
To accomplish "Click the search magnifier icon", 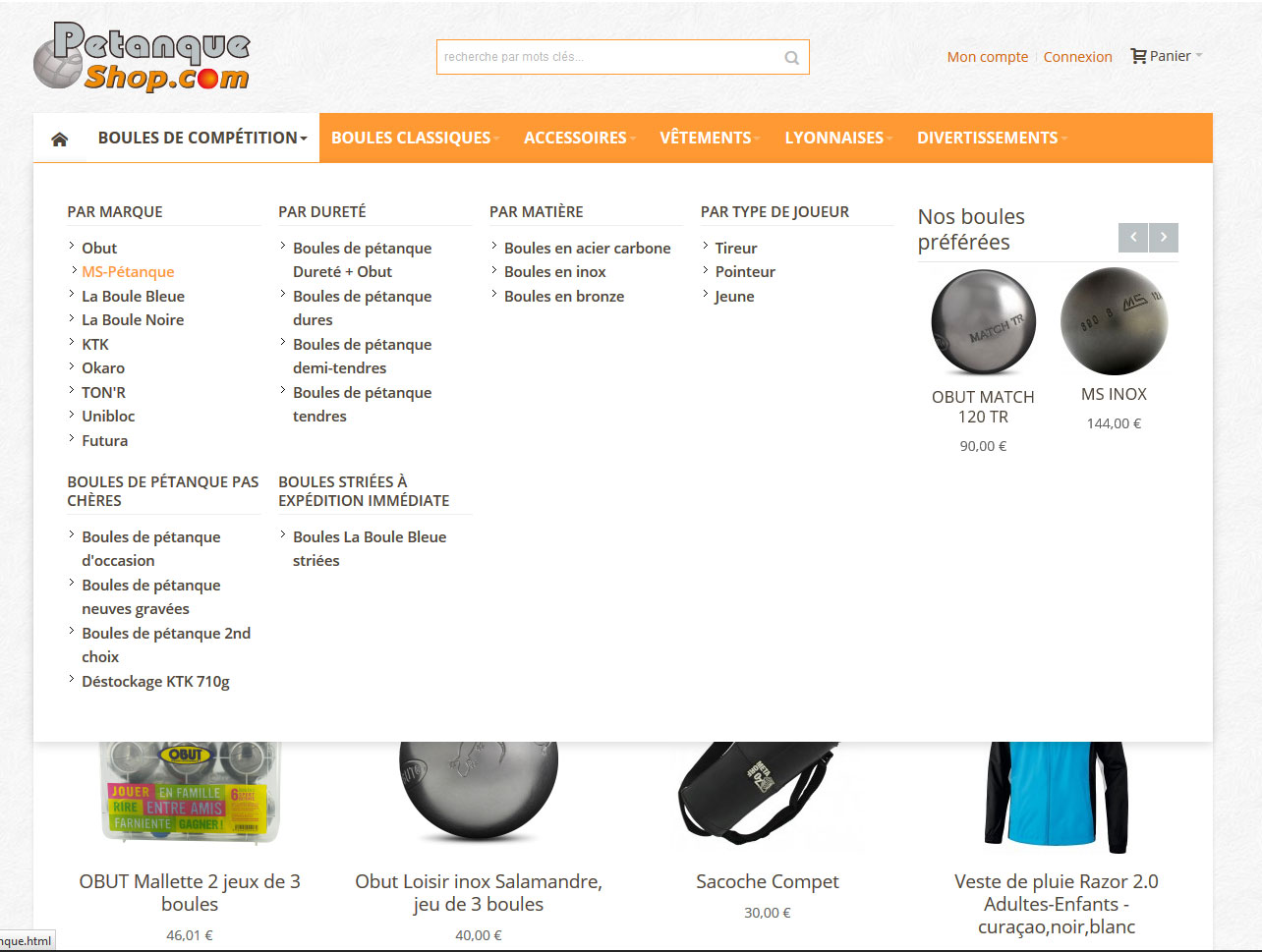I will coord(791,58).
